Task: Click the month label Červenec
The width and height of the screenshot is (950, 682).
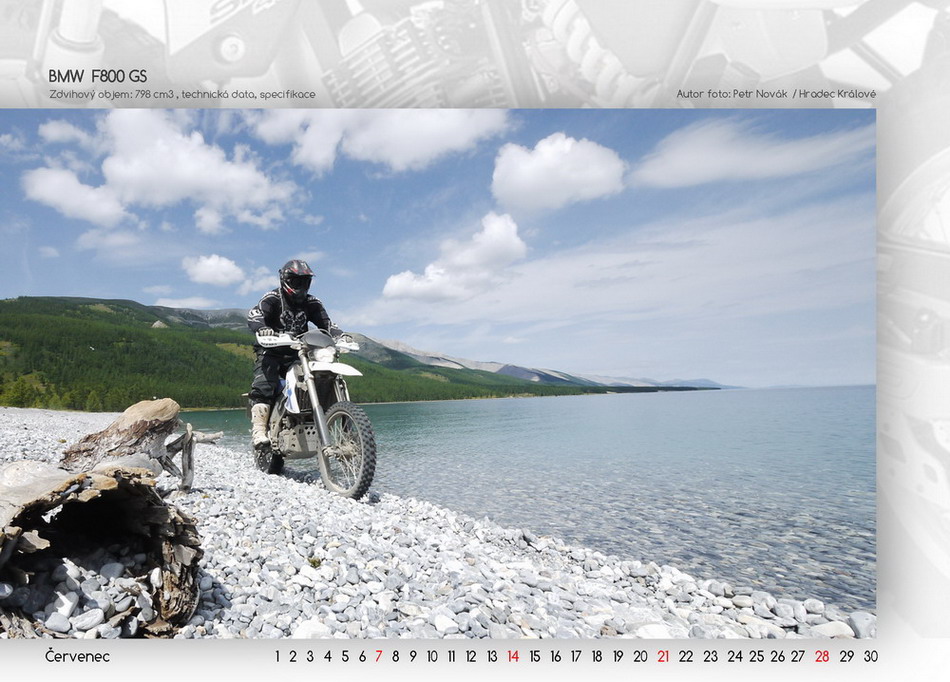Action: click(x=78, y=657)
